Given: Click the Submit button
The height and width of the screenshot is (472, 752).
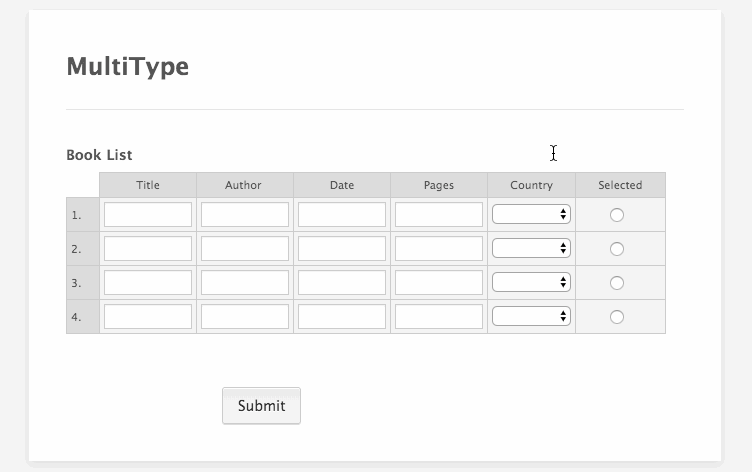Looking at the screenshot, I should tap(261, 406).
